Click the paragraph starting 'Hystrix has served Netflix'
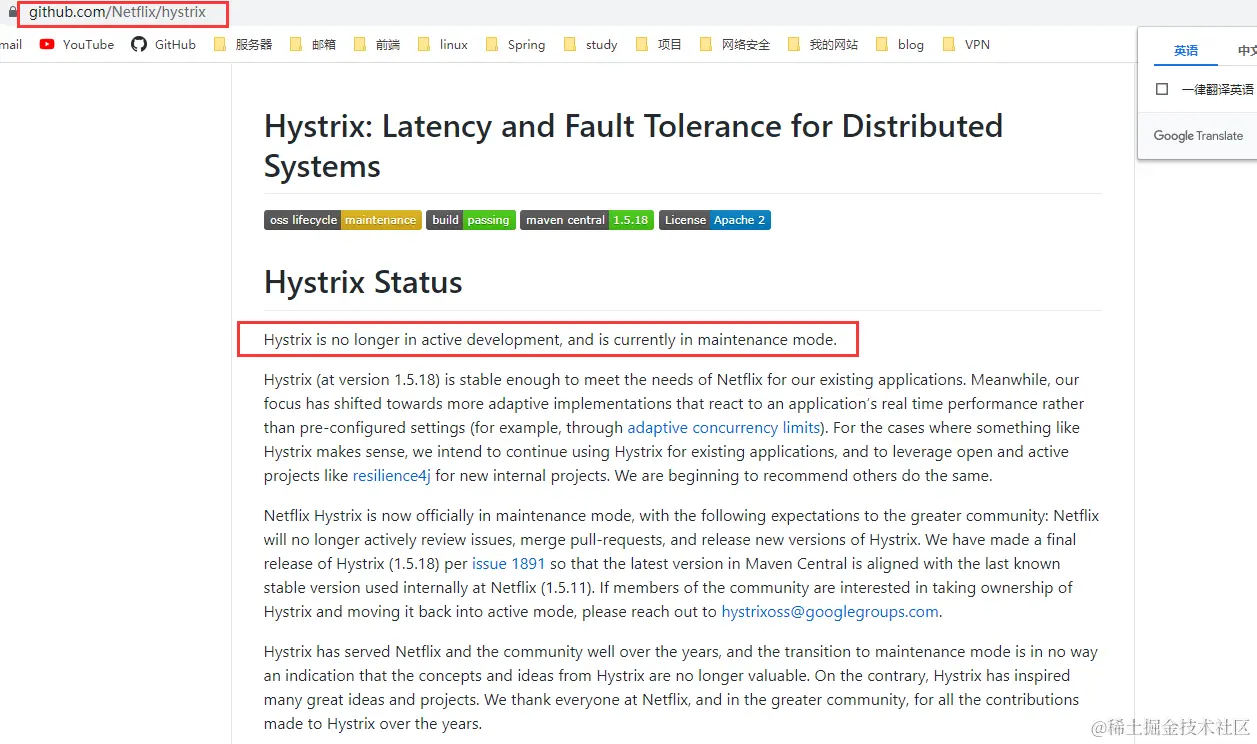 pyautogui.click(x=681, y=687)
